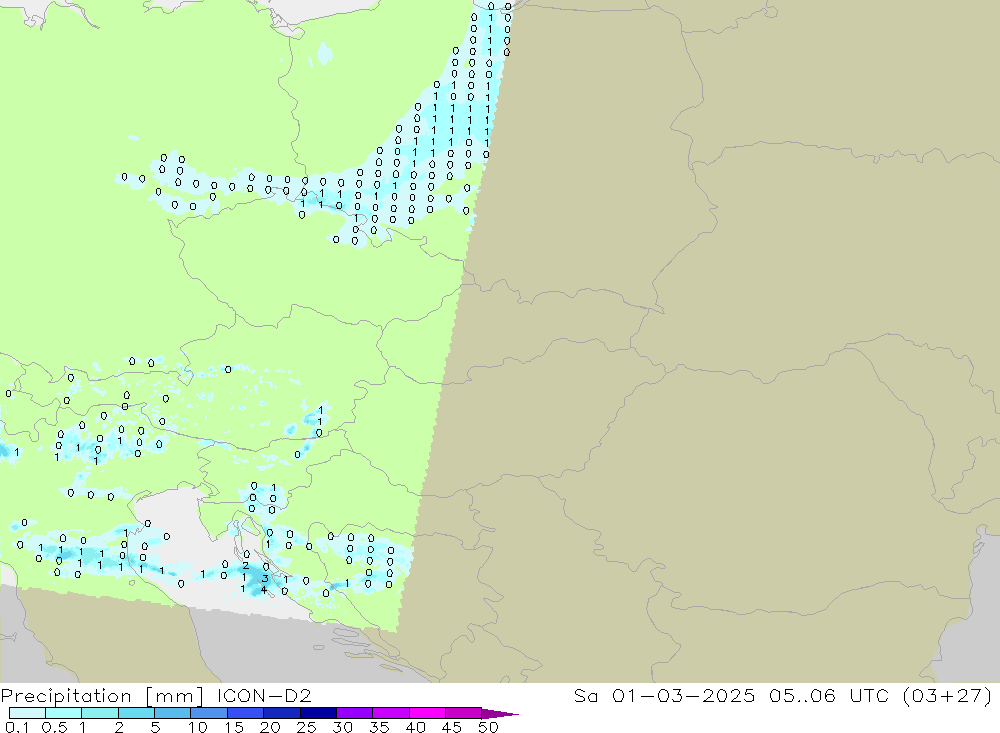Select the 30–35 mm purple legend swatch
Viewport: 1000px width, 733px height.
coord(355,713)
